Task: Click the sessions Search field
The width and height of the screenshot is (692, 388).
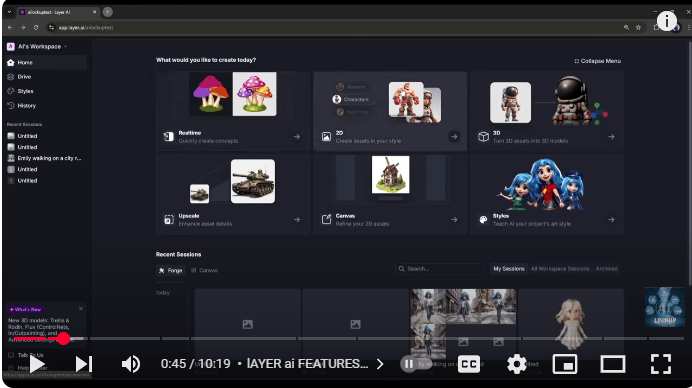Action: 439,269
